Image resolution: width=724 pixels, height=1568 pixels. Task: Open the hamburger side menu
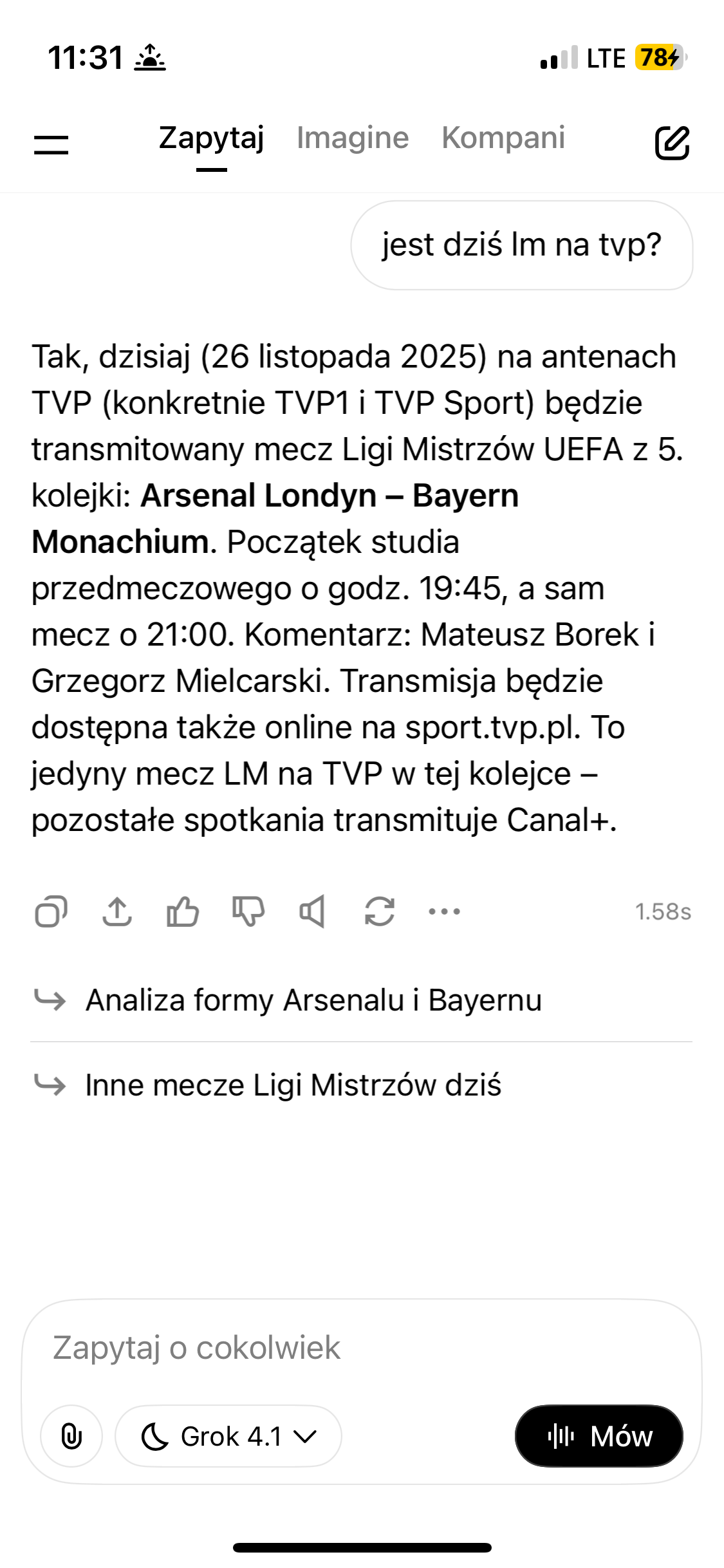[51, 144]
